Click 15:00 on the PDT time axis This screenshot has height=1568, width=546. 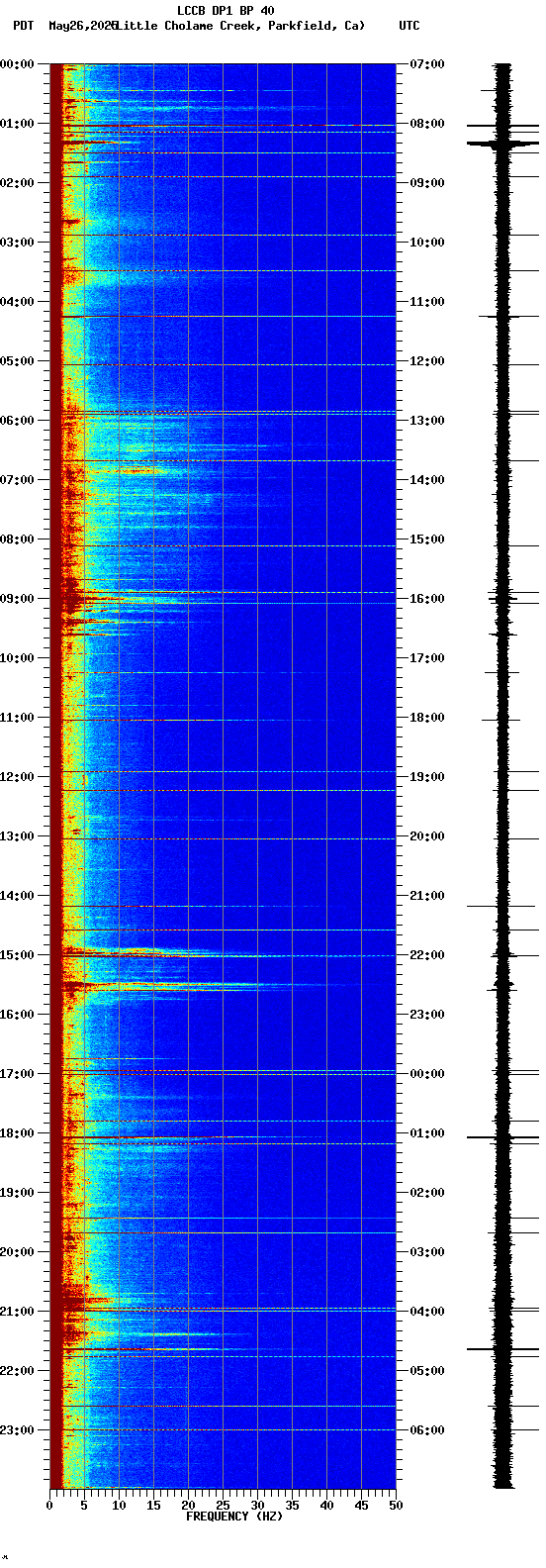pyautogui.click(x=18, y=955)
